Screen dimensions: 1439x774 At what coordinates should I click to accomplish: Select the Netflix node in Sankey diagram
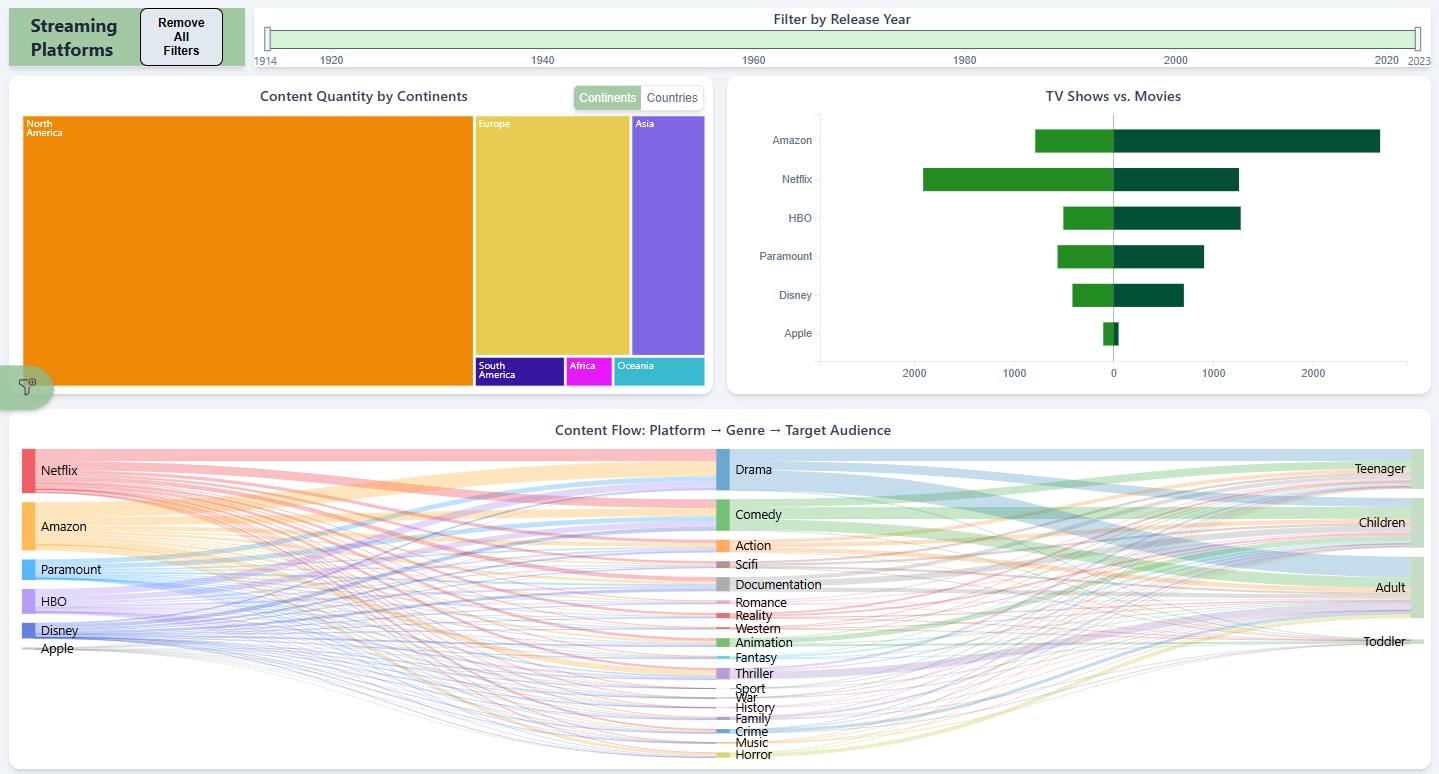(29, 471)
